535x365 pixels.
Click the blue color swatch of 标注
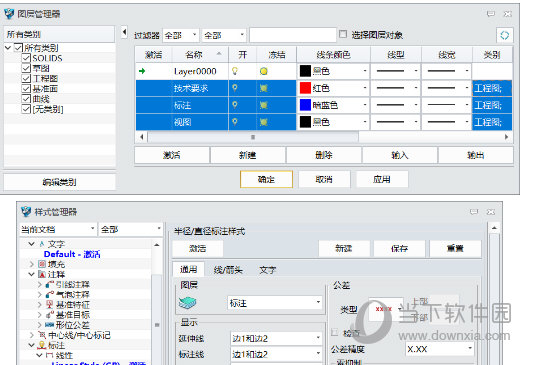click(x=305, y=105)
